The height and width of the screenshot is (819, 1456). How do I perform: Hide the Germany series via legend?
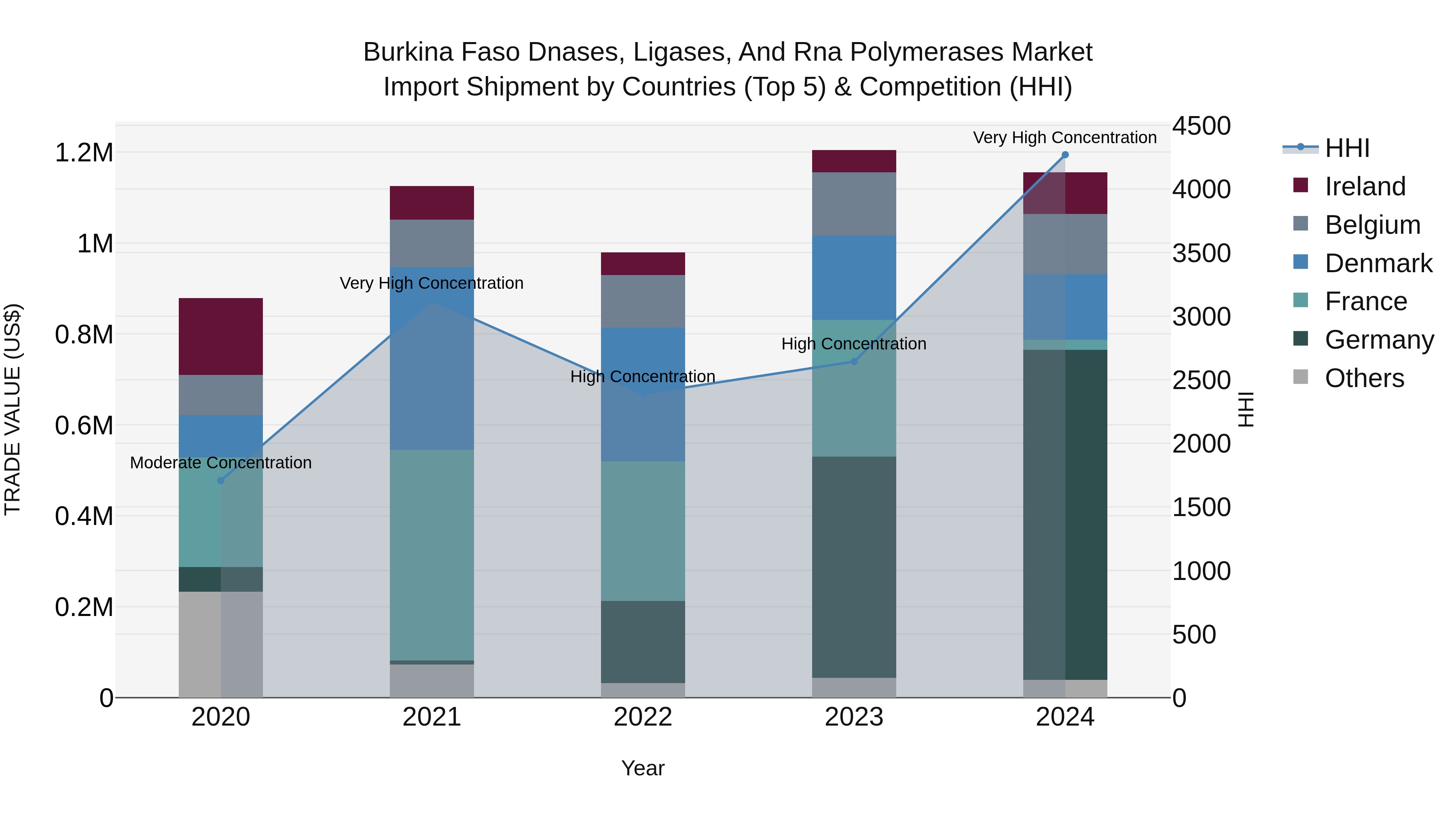pyautogui.click(x=1379, y=340)
